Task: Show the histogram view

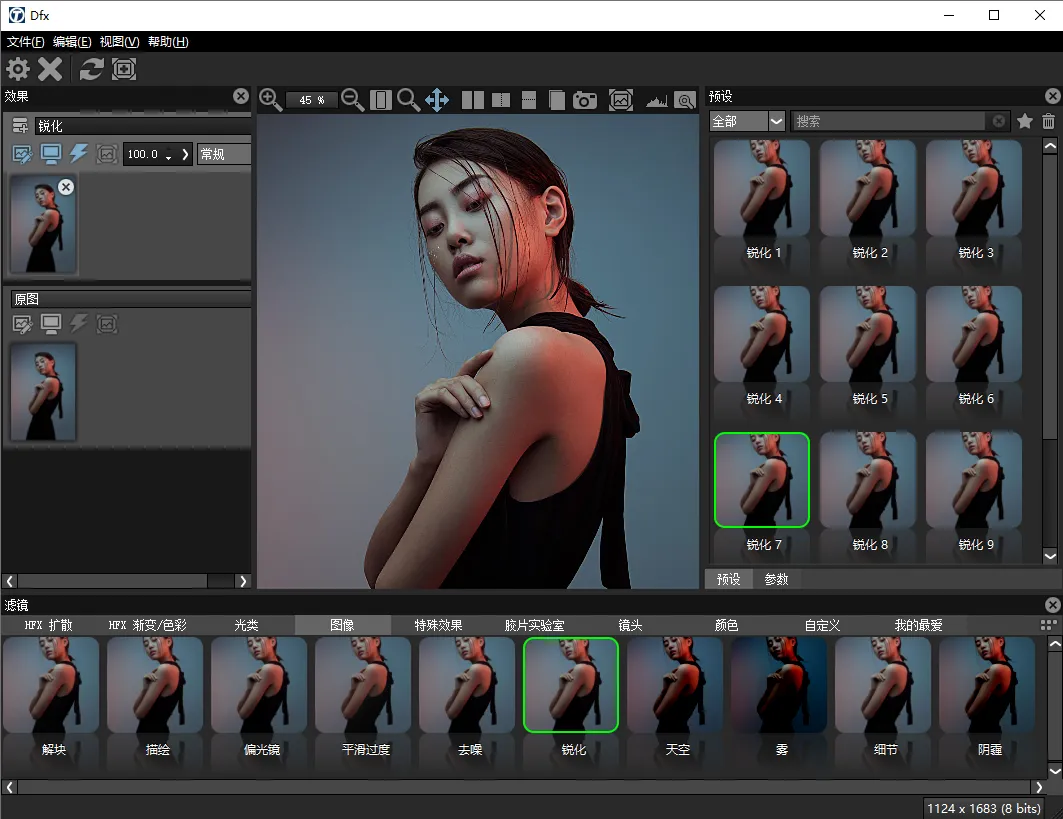Action: point(656,100)
